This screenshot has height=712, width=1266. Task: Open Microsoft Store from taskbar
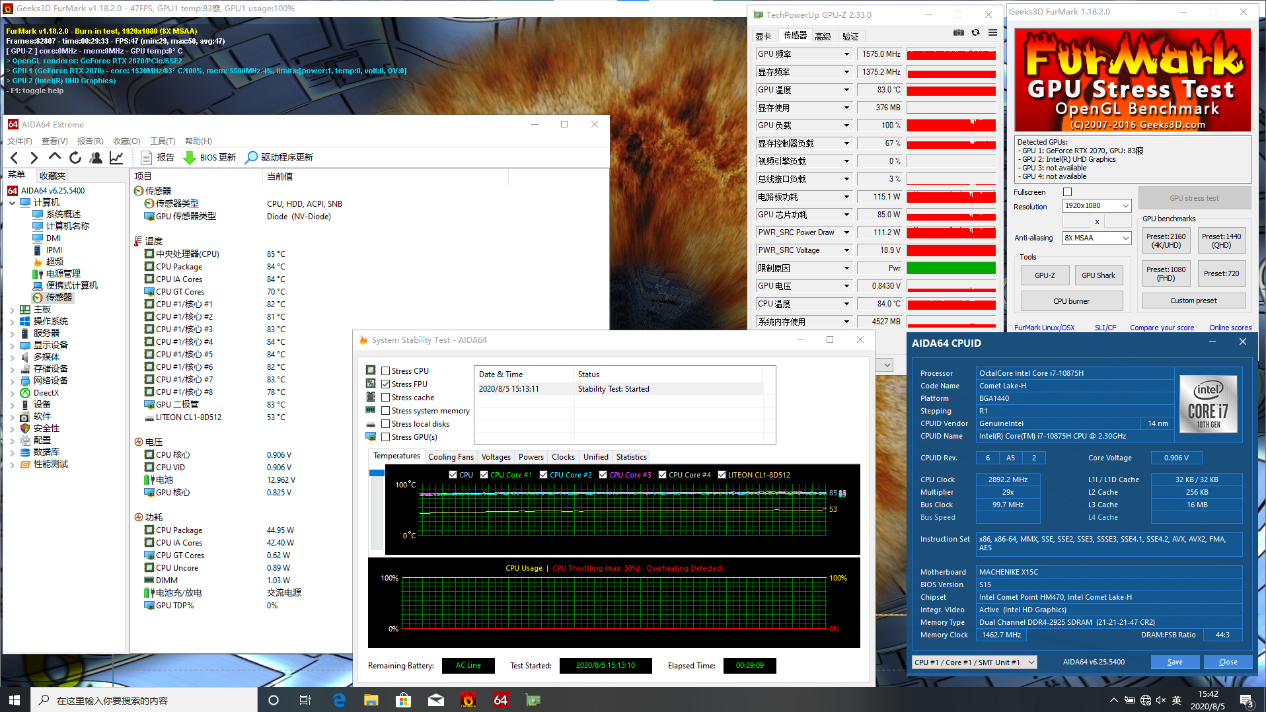tap(401, 700)
